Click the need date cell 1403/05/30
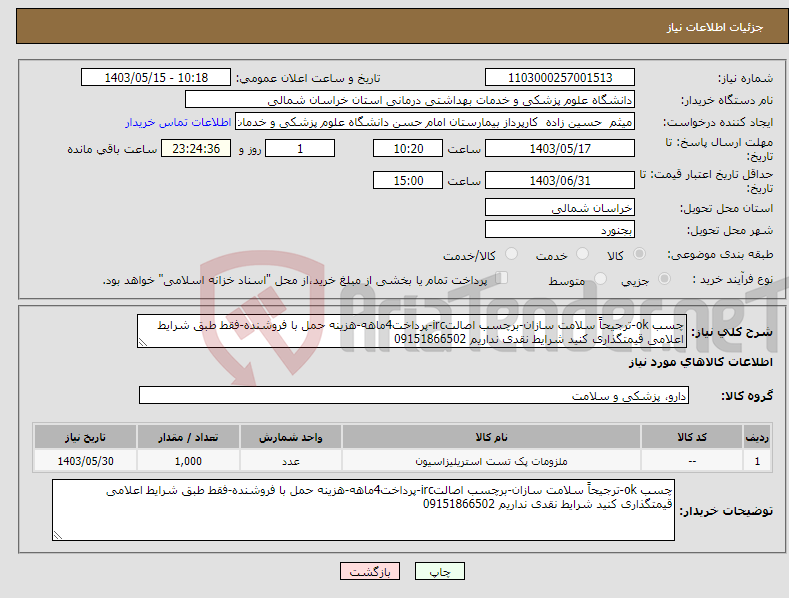789x598 pixels. [86, 461]
